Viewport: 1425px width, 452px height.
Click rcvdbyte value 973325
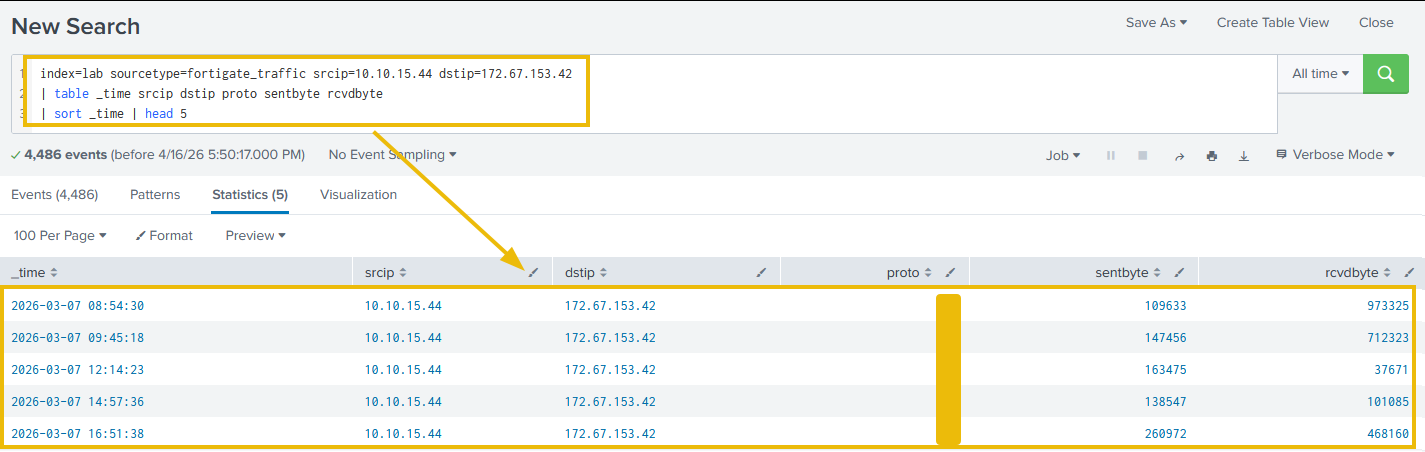1388,306
